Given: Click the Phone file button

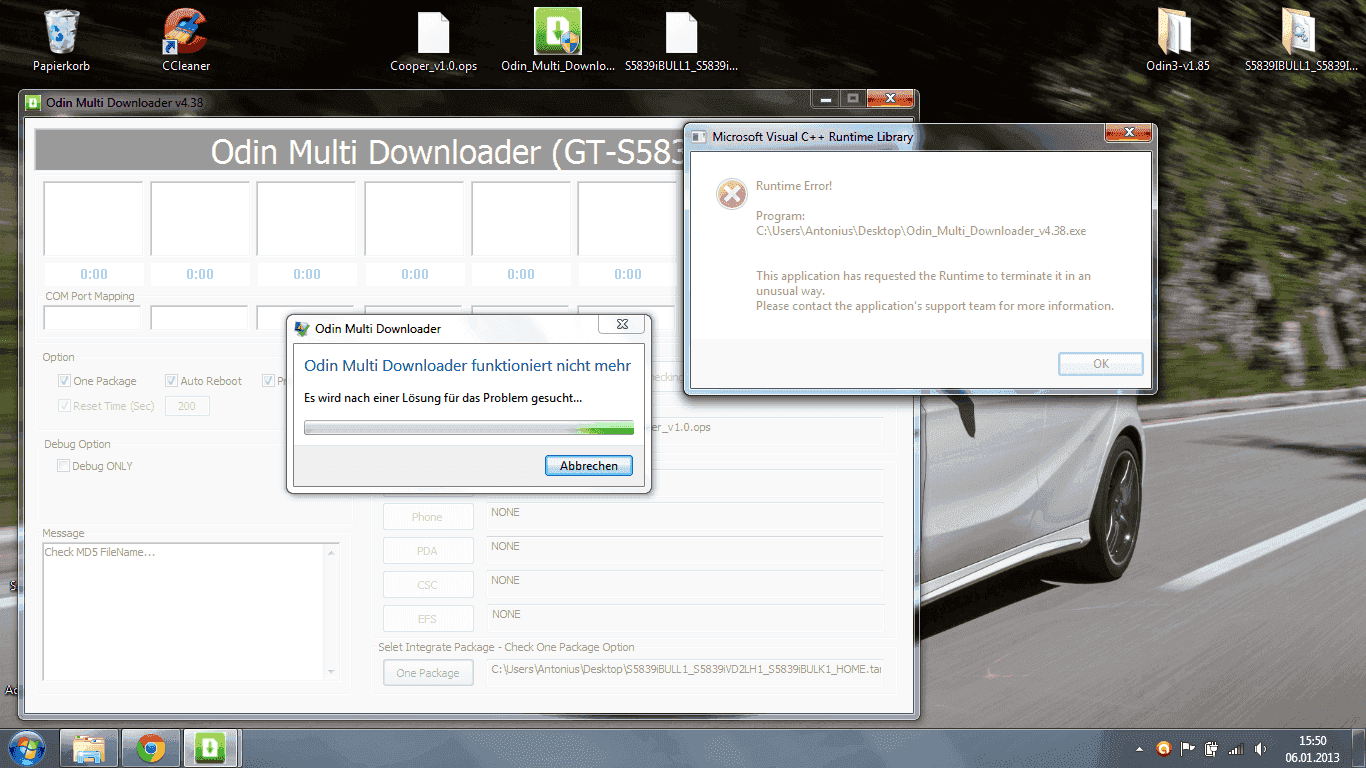Looking at the screenshot, I should [427, 517].
